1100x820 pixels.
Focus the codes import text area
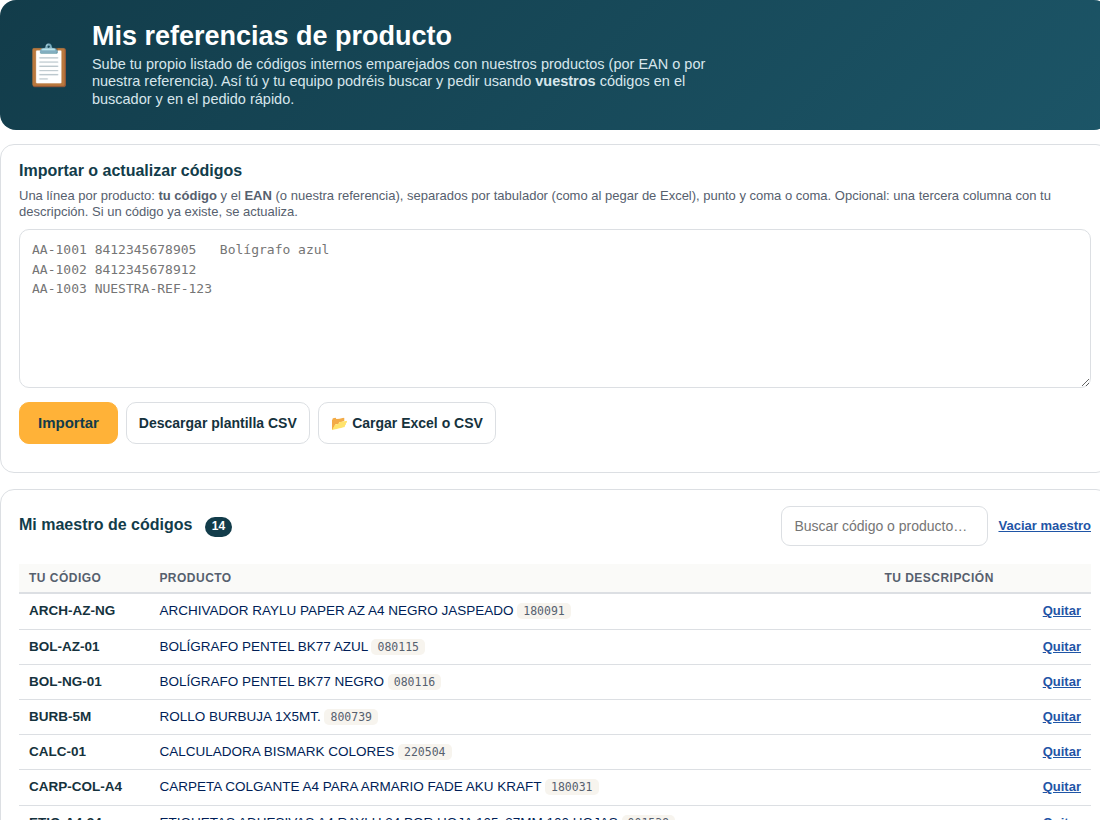[x=554, y=309]
